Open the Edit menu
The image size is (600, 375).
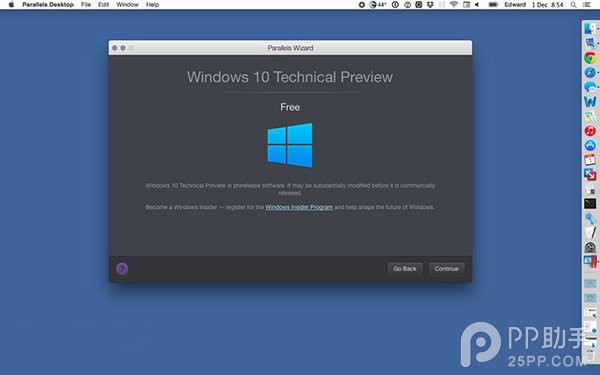pos(103,5)
